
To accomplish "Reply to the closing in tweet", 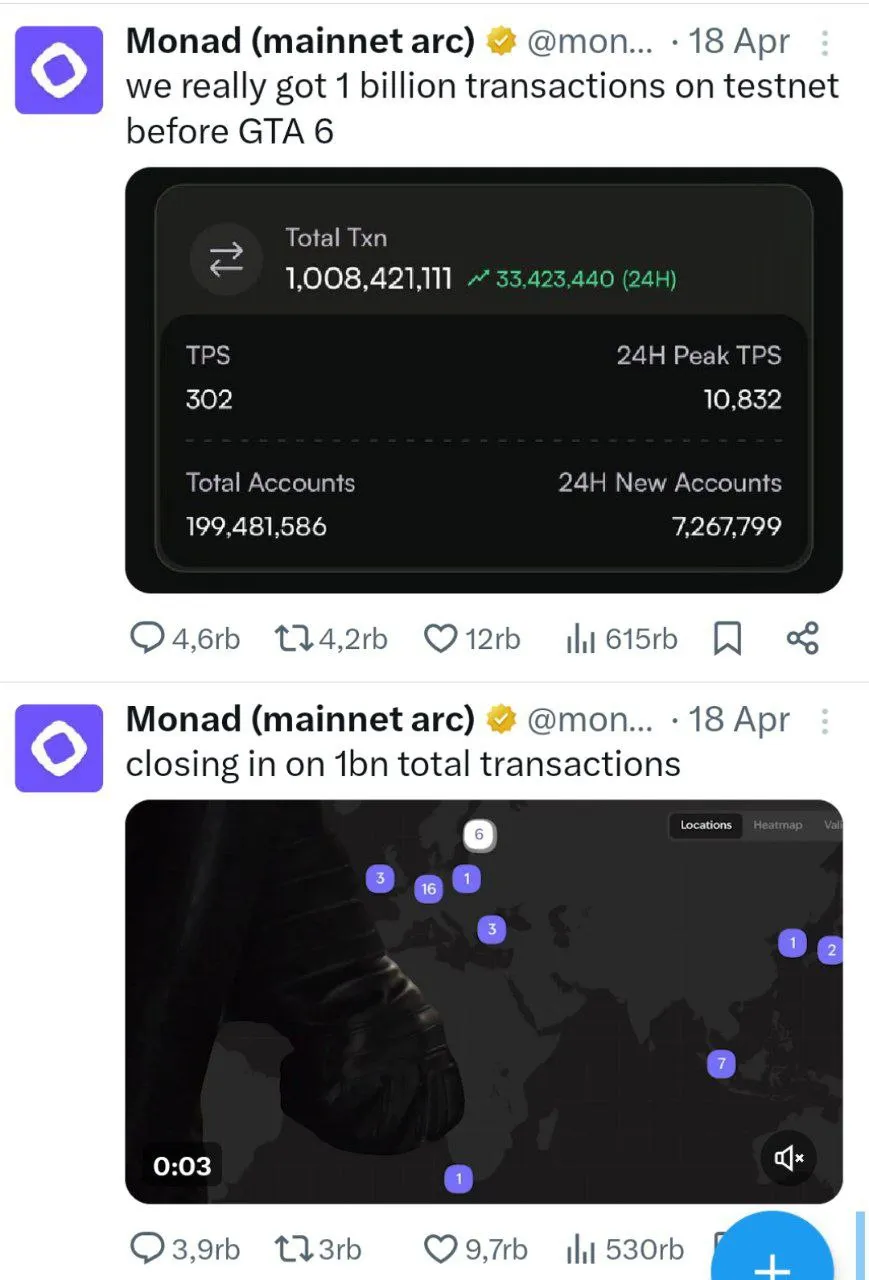I will click(149, 1248).
